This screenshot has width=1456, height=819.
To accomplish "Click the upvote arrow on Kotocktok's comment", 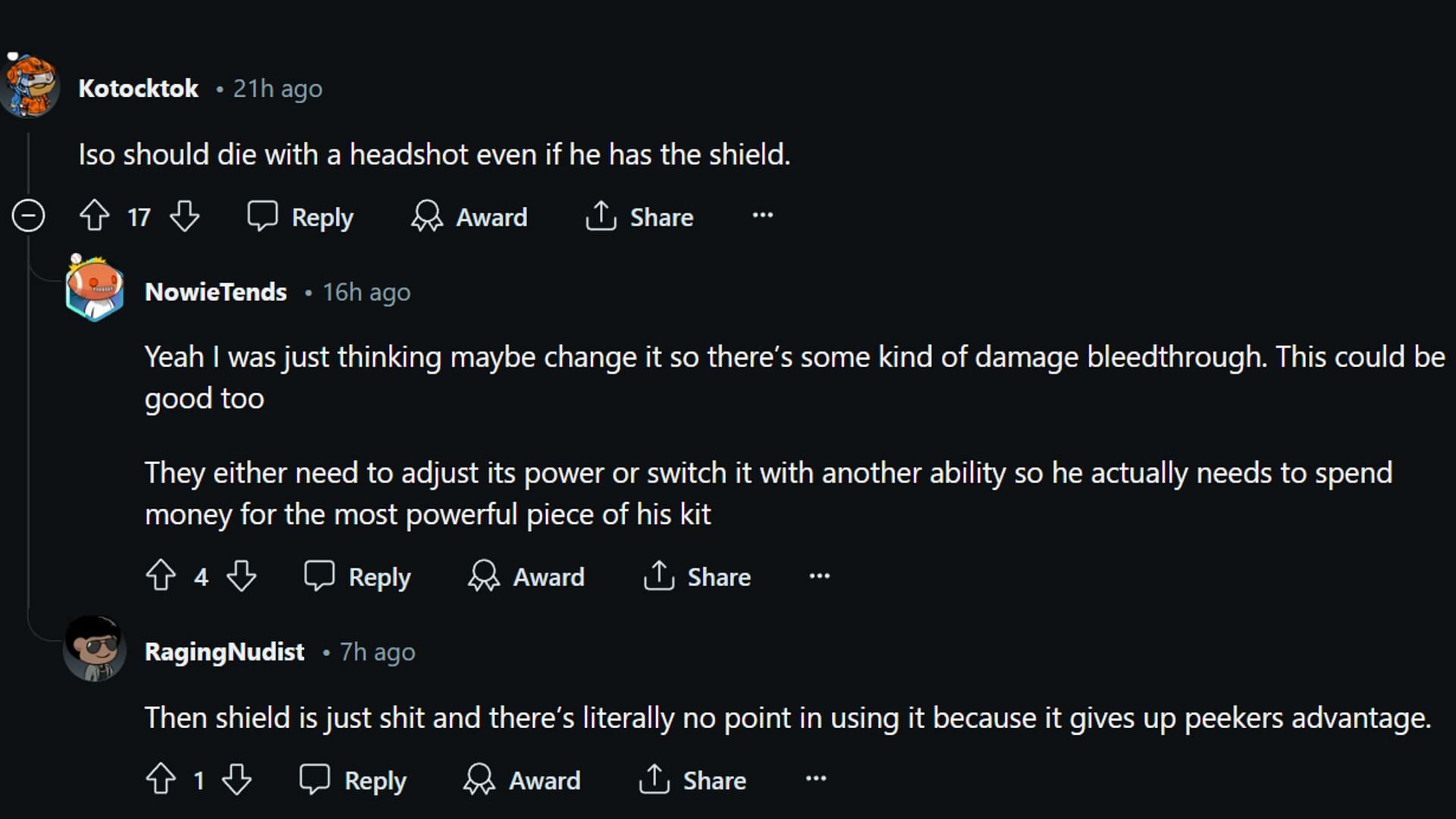I will click(95, 217).
